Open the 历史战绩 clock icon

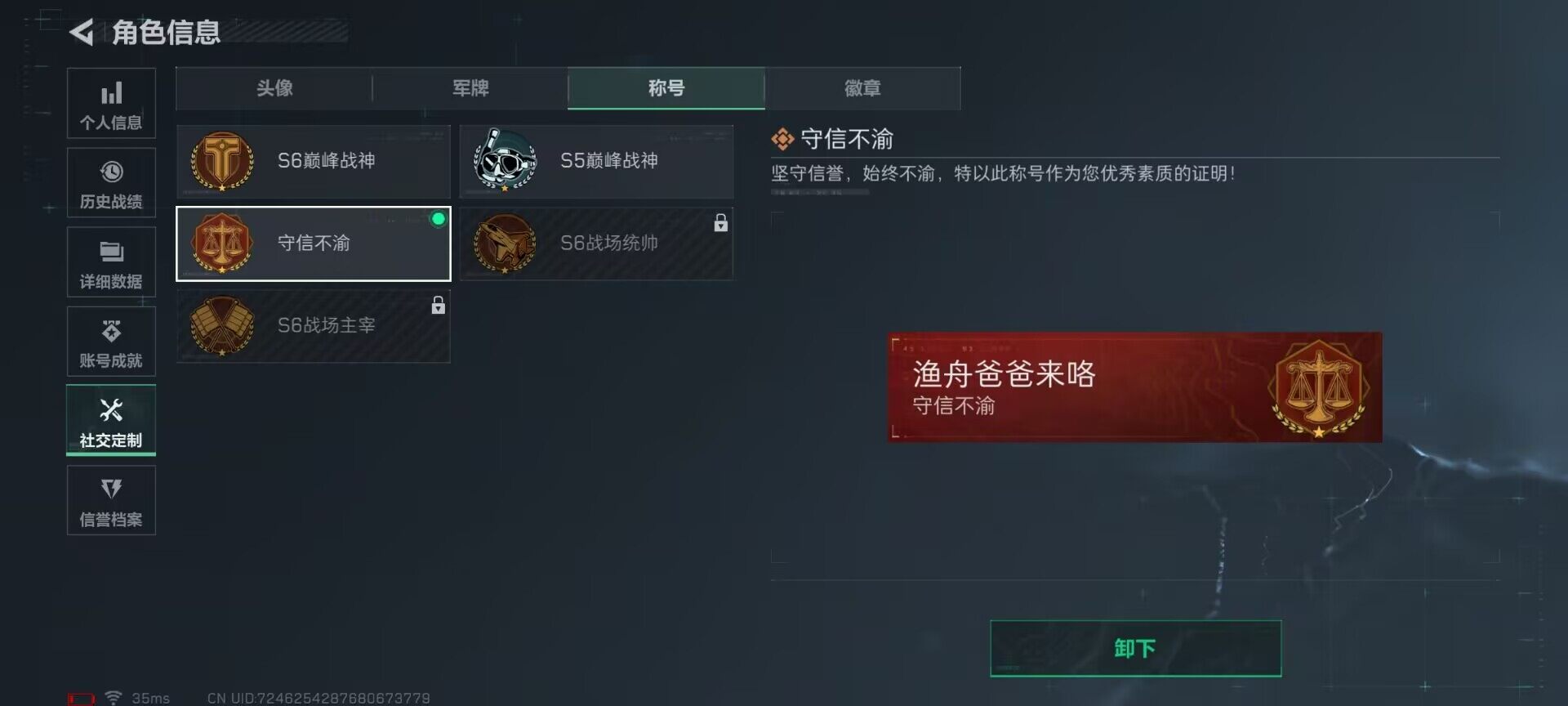click(112, 172)
